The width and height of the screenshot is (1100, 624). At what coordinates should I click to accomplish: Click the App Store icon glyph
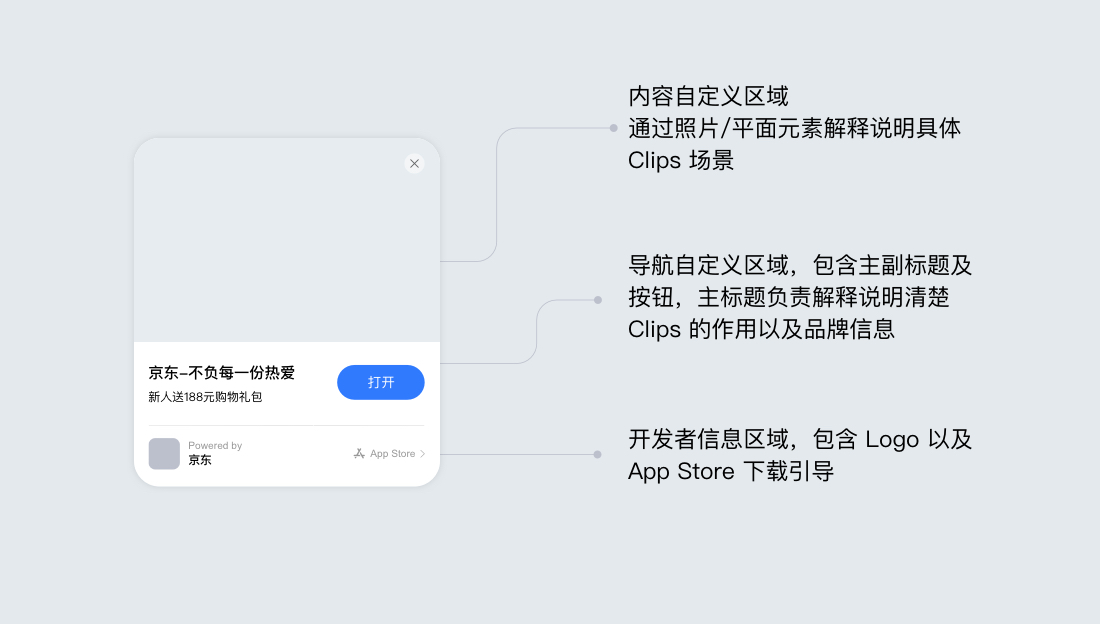[x=359, y=453]
